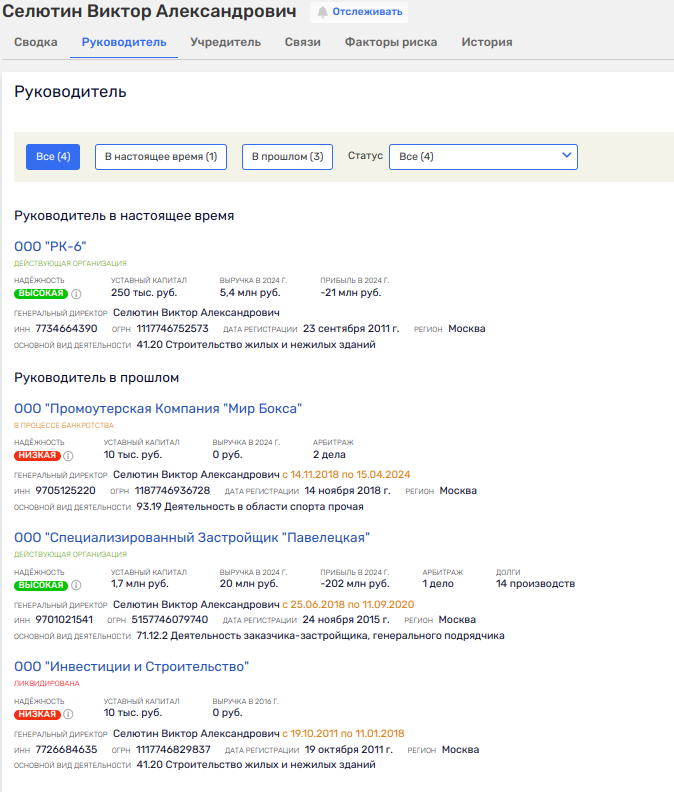Click ВЫСОКАЯ reliability badge of ООО "РК-6"

[40, 293]
